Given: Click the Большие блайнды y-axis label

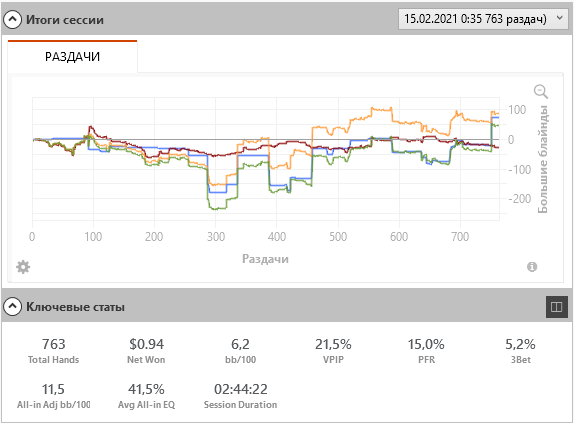Looking at the screenshot, I should coord(543,159).
